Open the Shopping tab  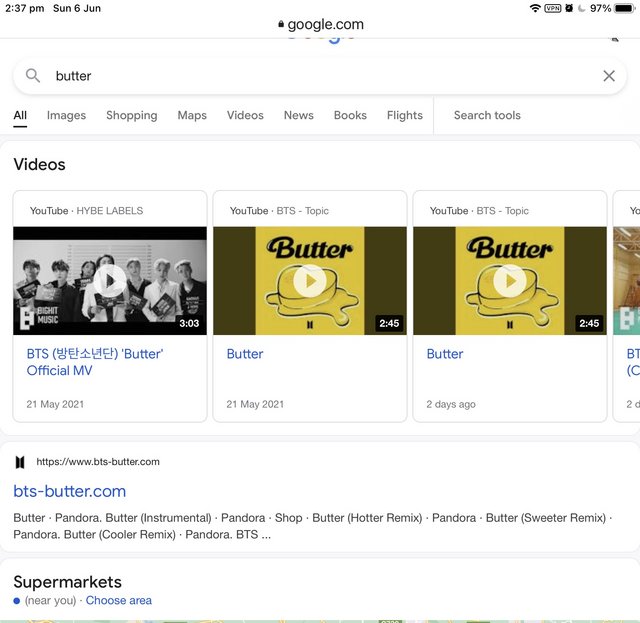(x=131, y=116)
